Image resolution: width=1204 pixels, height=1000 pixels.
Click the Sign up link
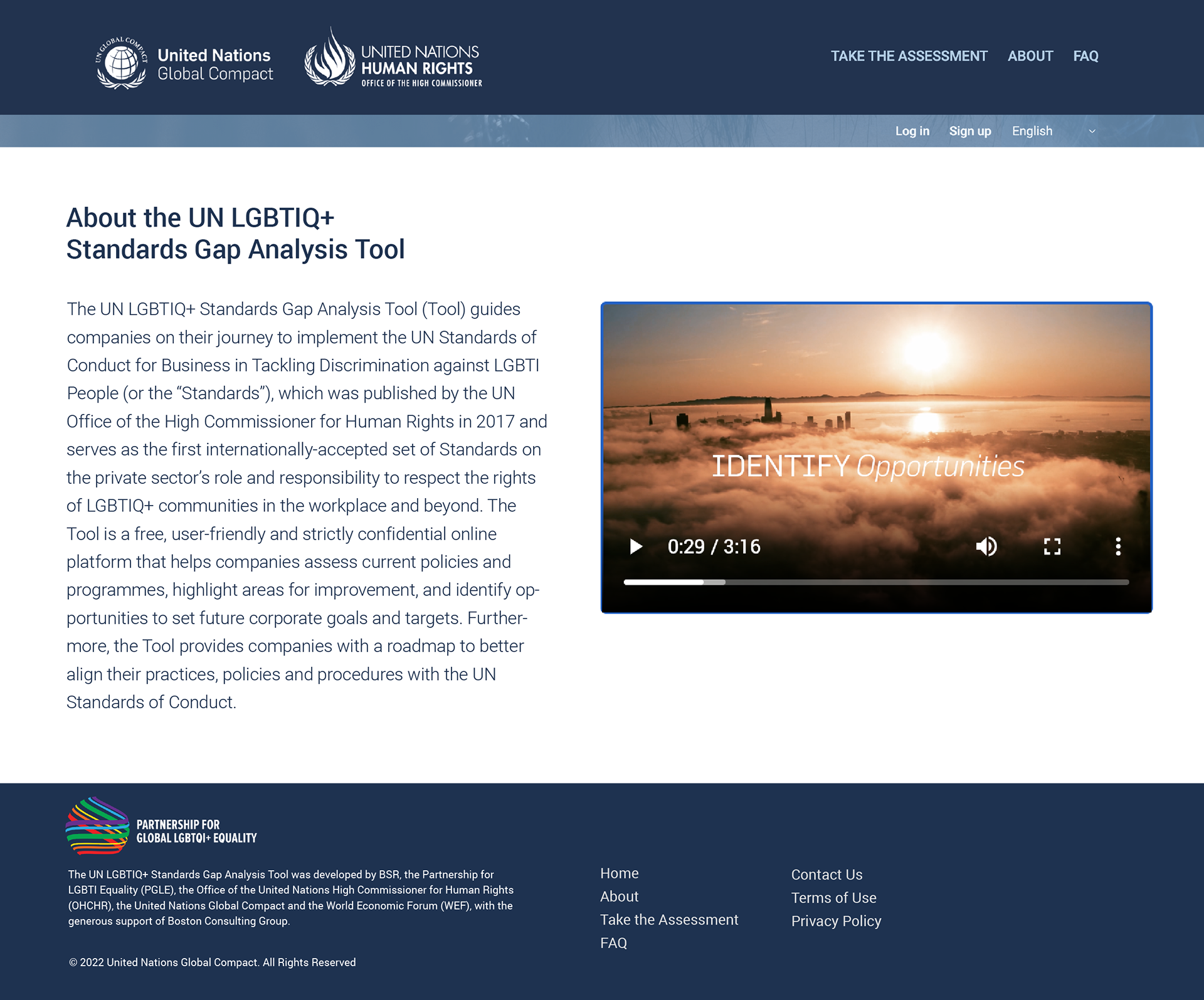(970, 131)
